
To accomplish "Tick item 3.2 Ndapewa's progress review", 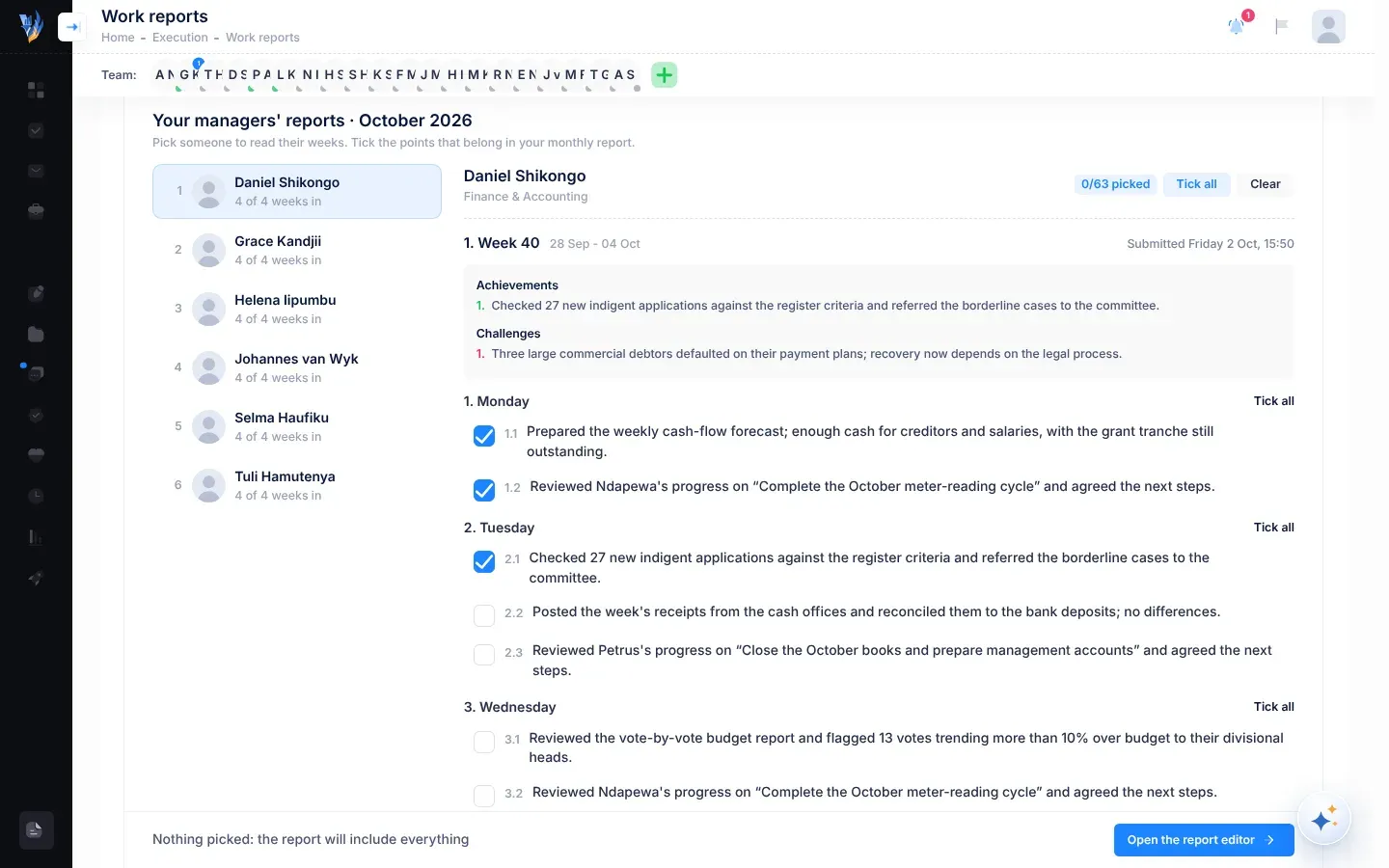I will tap(484, 796).
